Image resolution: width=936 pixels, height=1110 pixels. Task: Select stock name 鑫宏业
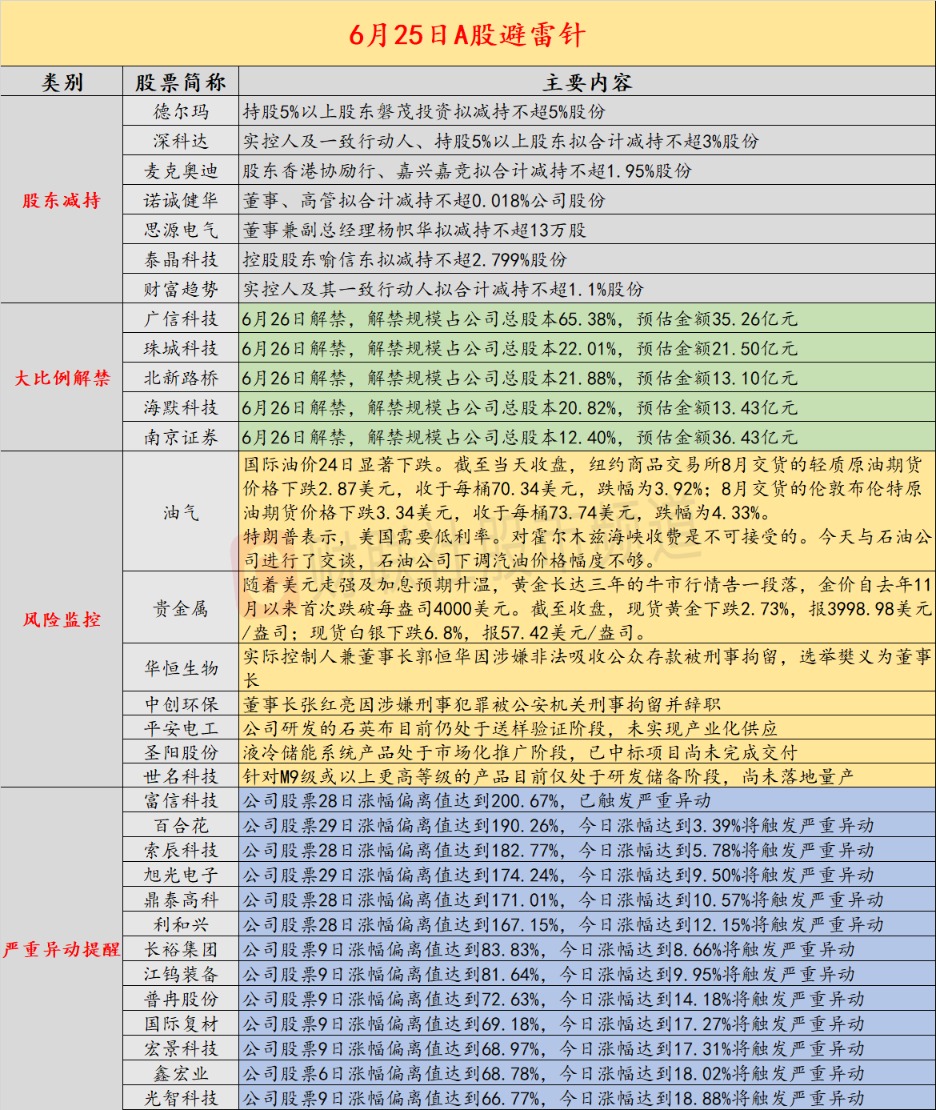tap(181, 1073)
